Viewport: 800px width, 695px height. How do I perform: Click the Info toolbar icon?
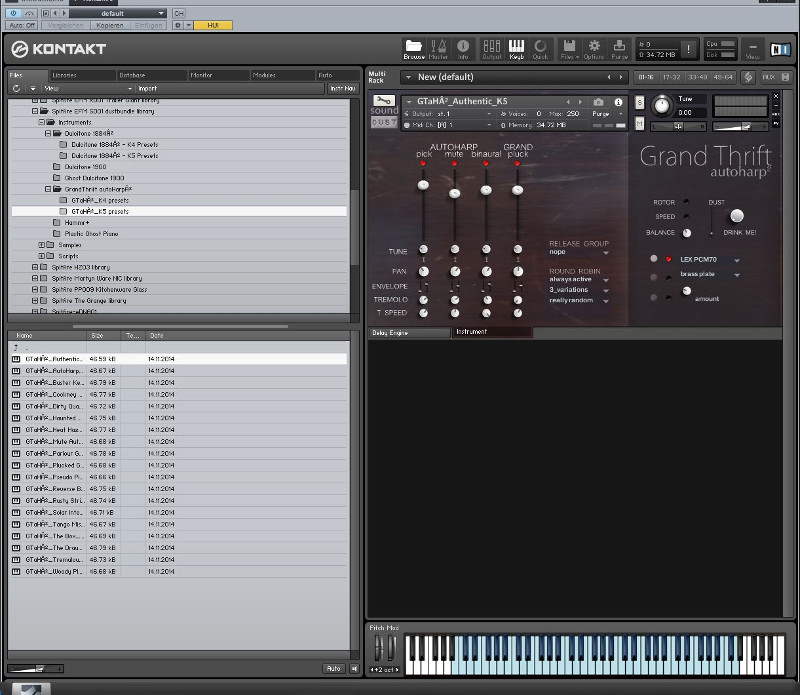pos(463,49)
